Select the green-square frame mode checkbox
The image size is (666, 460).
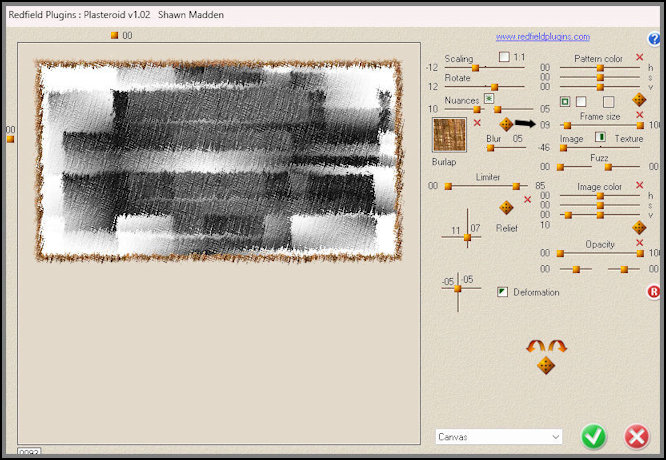coord(565,102)
